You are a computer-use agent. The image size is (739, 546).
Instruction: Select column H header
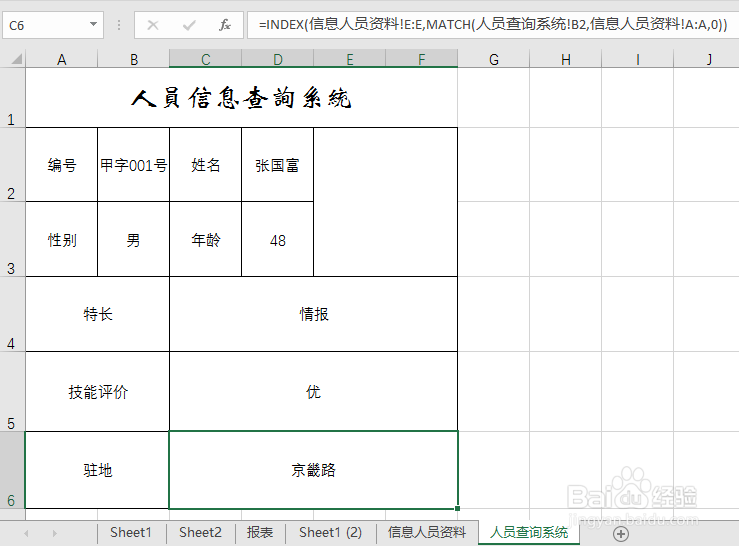tap(566, 59)
